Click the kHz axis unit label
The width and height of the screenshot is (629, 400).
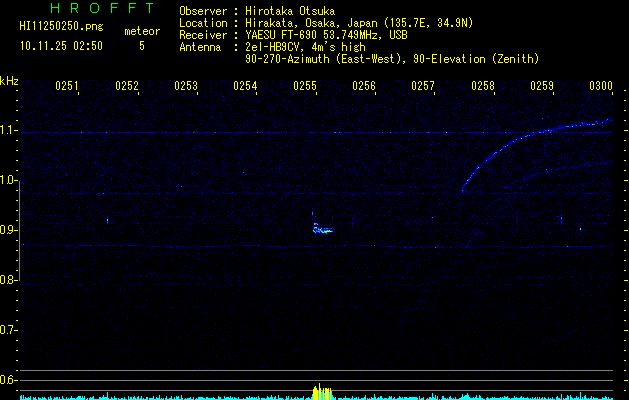pyautogui.click(x=9, y=81)
